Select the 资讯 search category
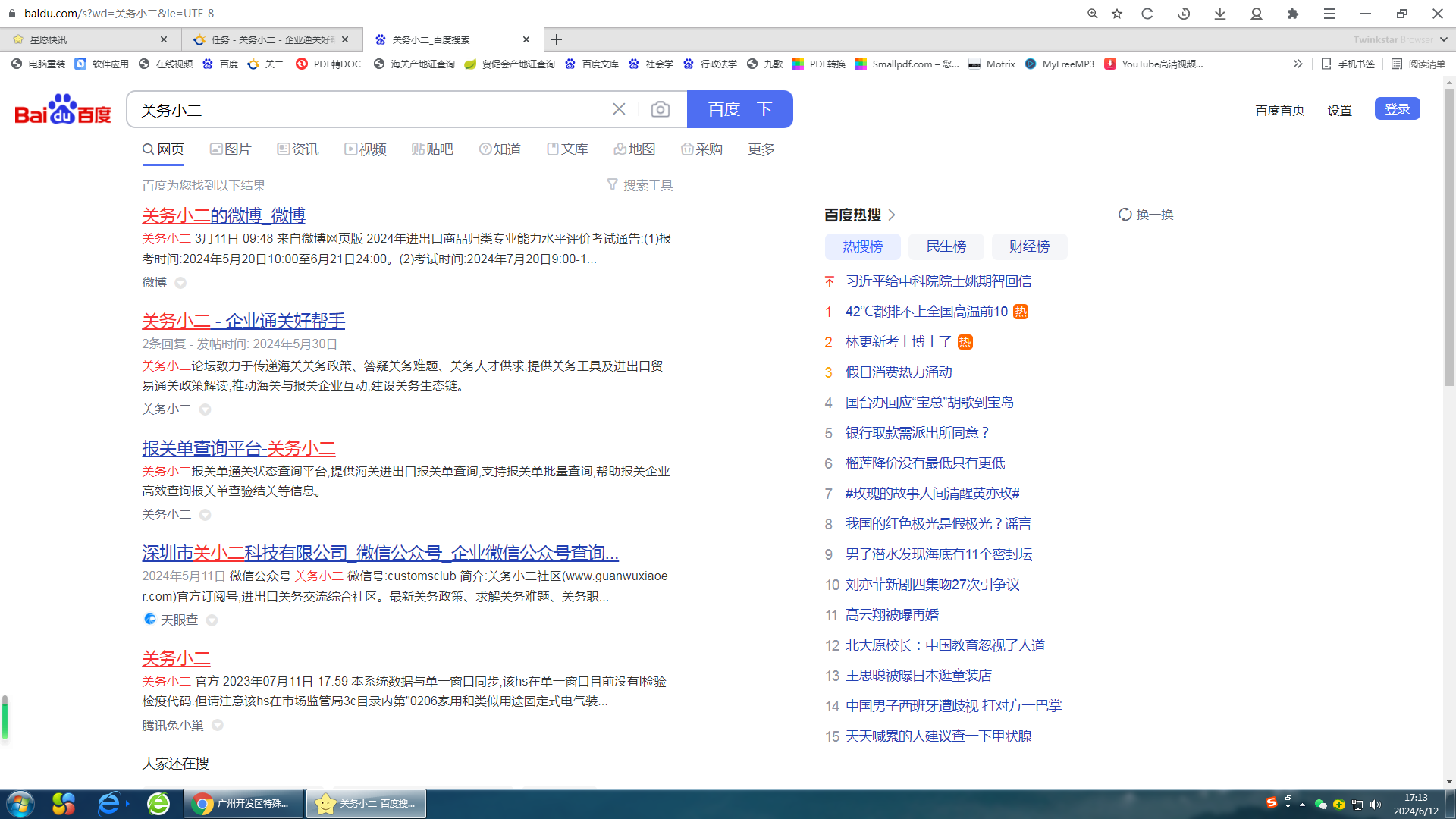This screenshot has width=1456, height=819. 298,149
